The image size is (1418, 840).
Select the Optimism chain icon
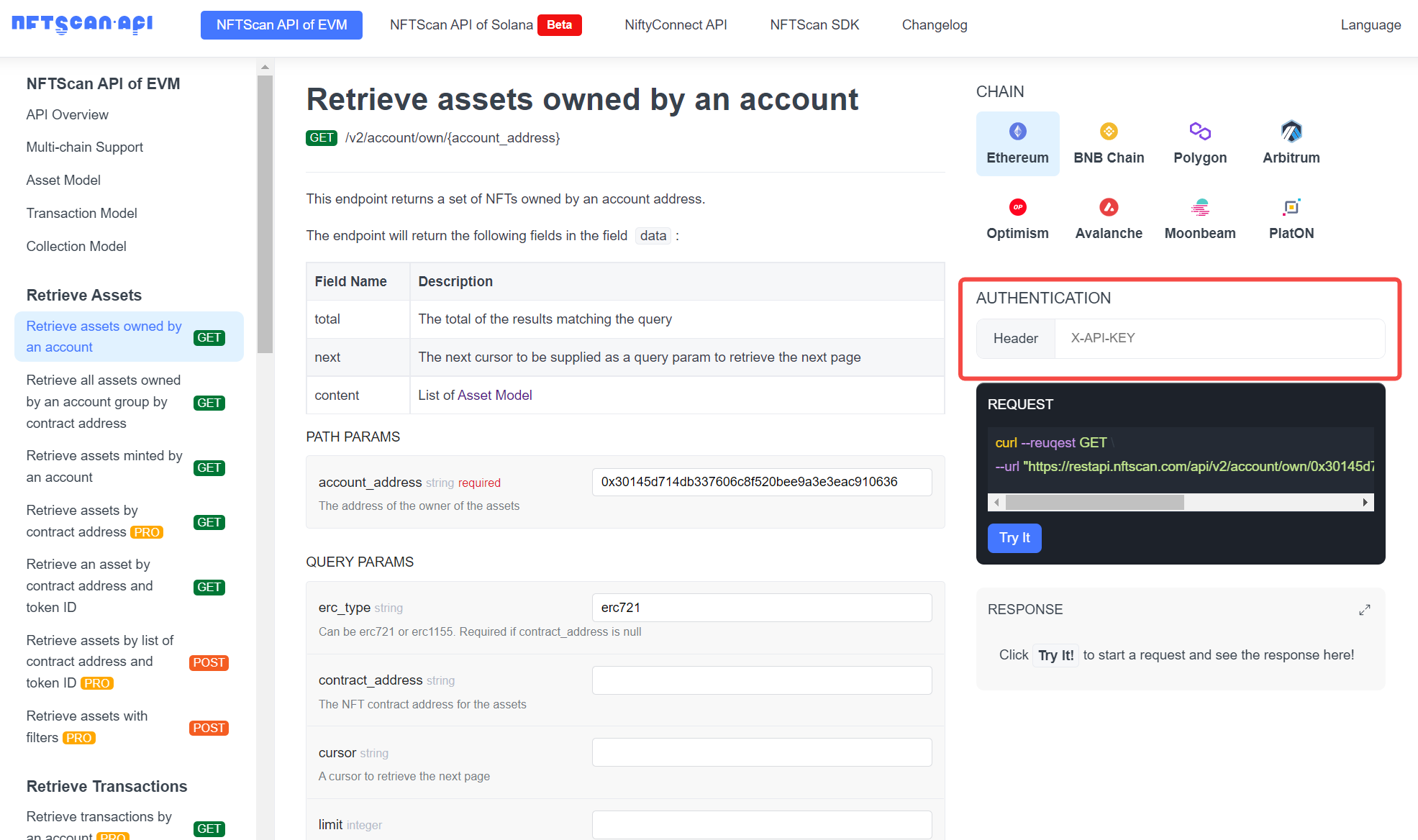coord(1017,207)
